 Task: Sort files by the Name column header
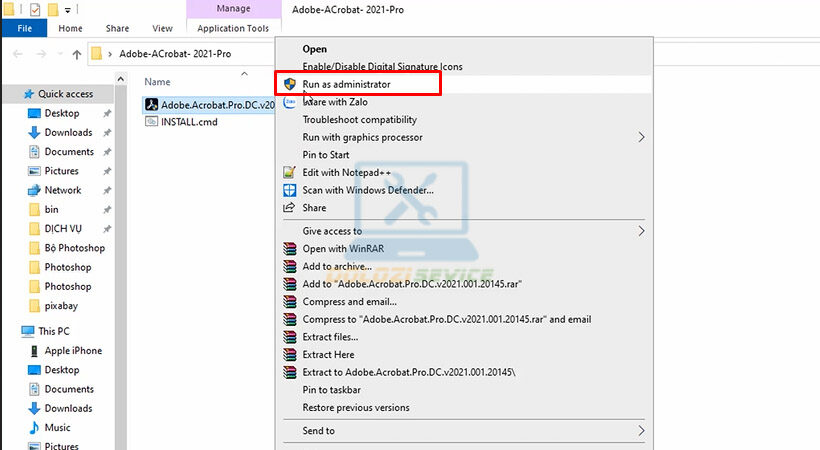coord(157,81)
